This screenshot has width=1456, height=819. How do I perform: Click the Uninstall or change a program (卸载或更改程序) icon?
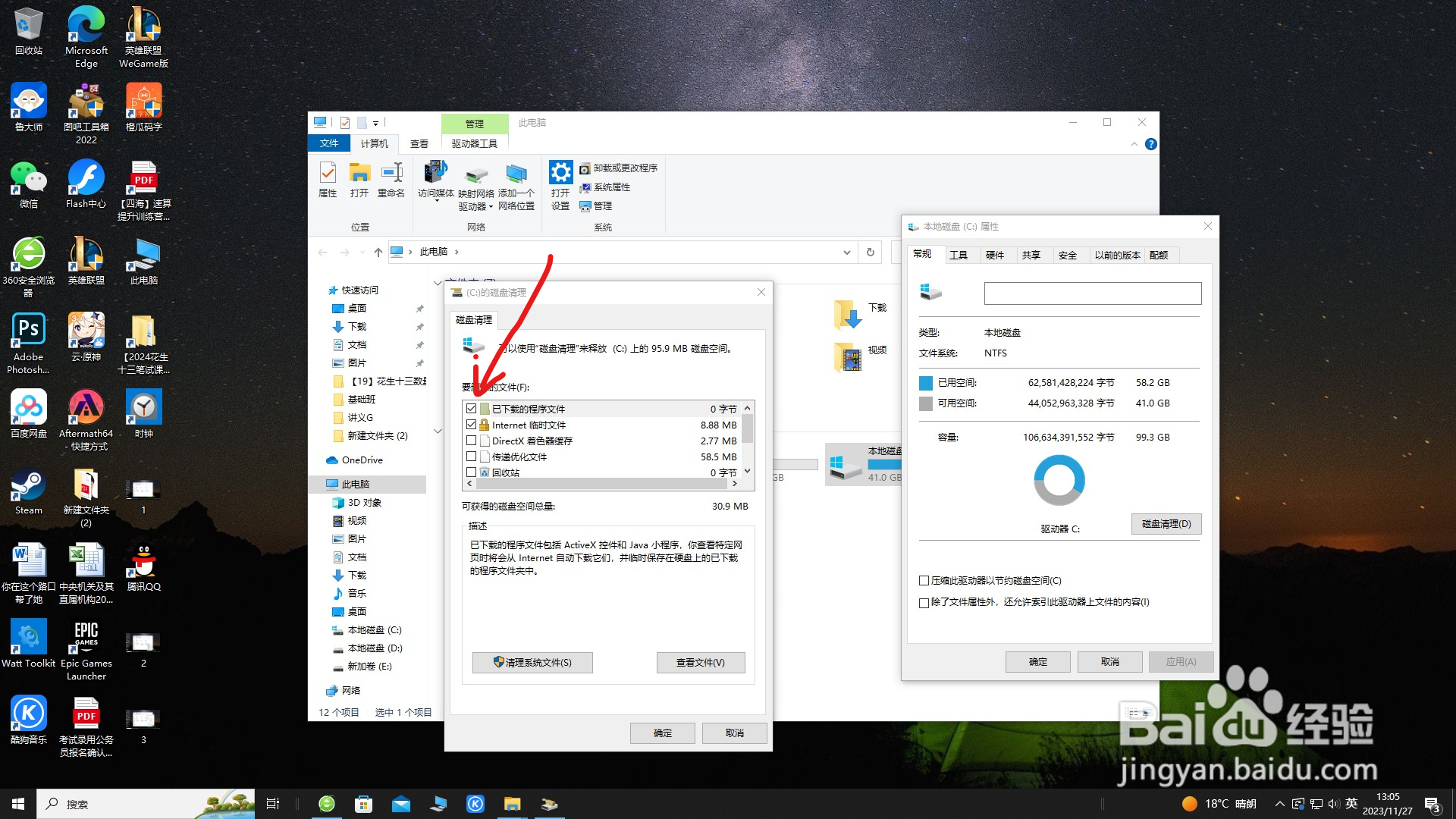585,168
